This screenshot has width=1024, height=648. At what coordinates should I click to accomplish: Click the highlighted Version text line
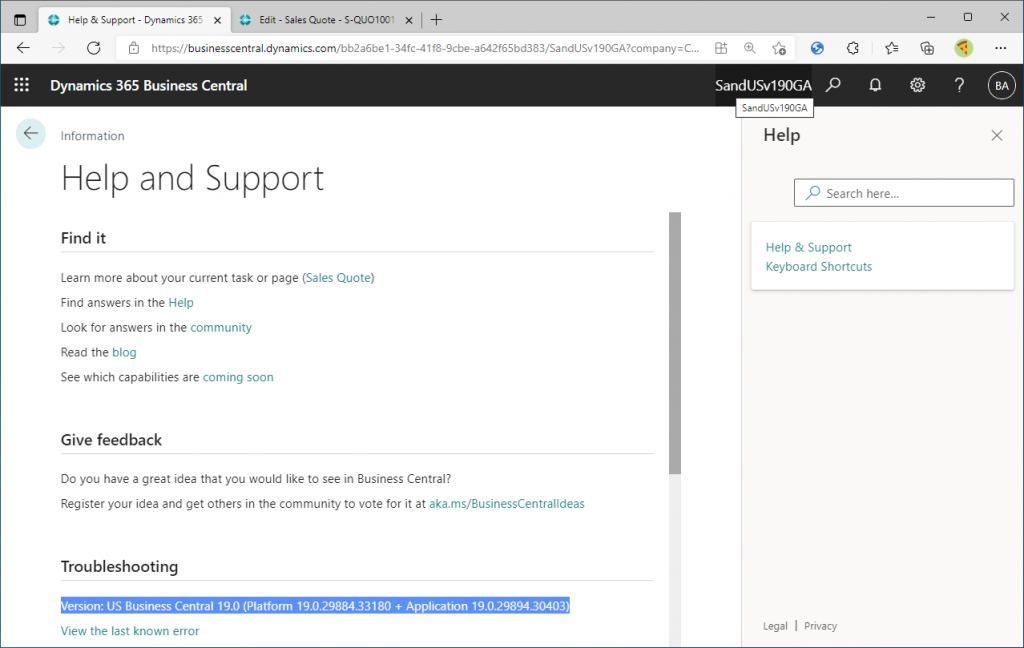click(x=315, y=606)
